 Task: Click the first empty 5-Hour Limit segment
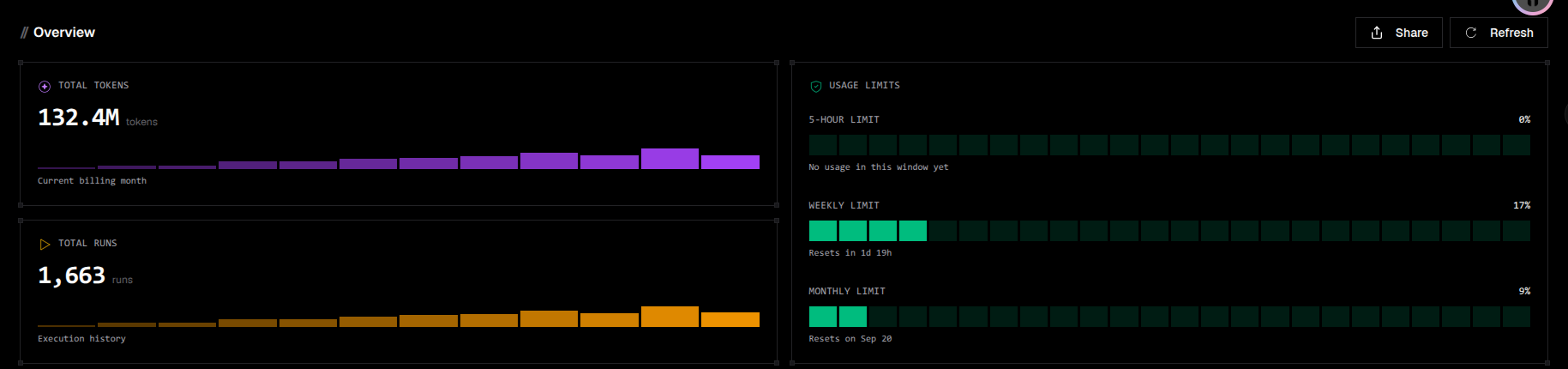click(x=823, y=145)
